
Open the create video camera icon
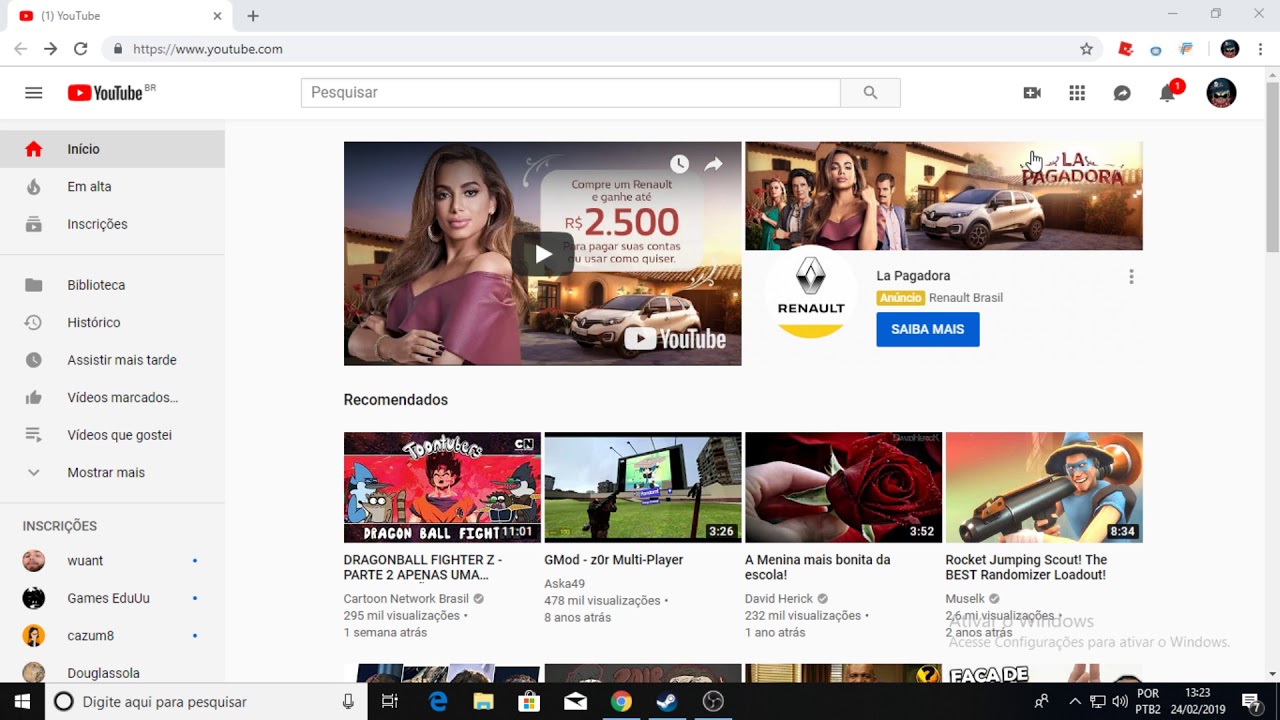(x=1032, y=93)
